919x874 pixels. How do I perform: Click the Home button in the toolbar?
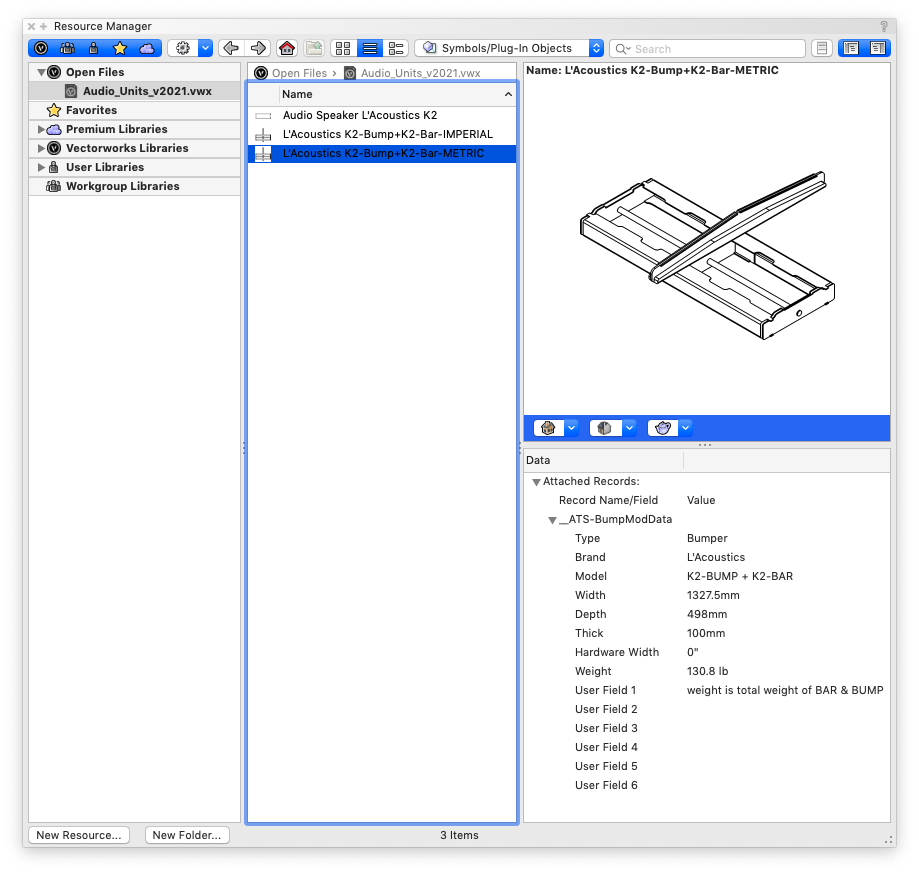tap(287, 48)
